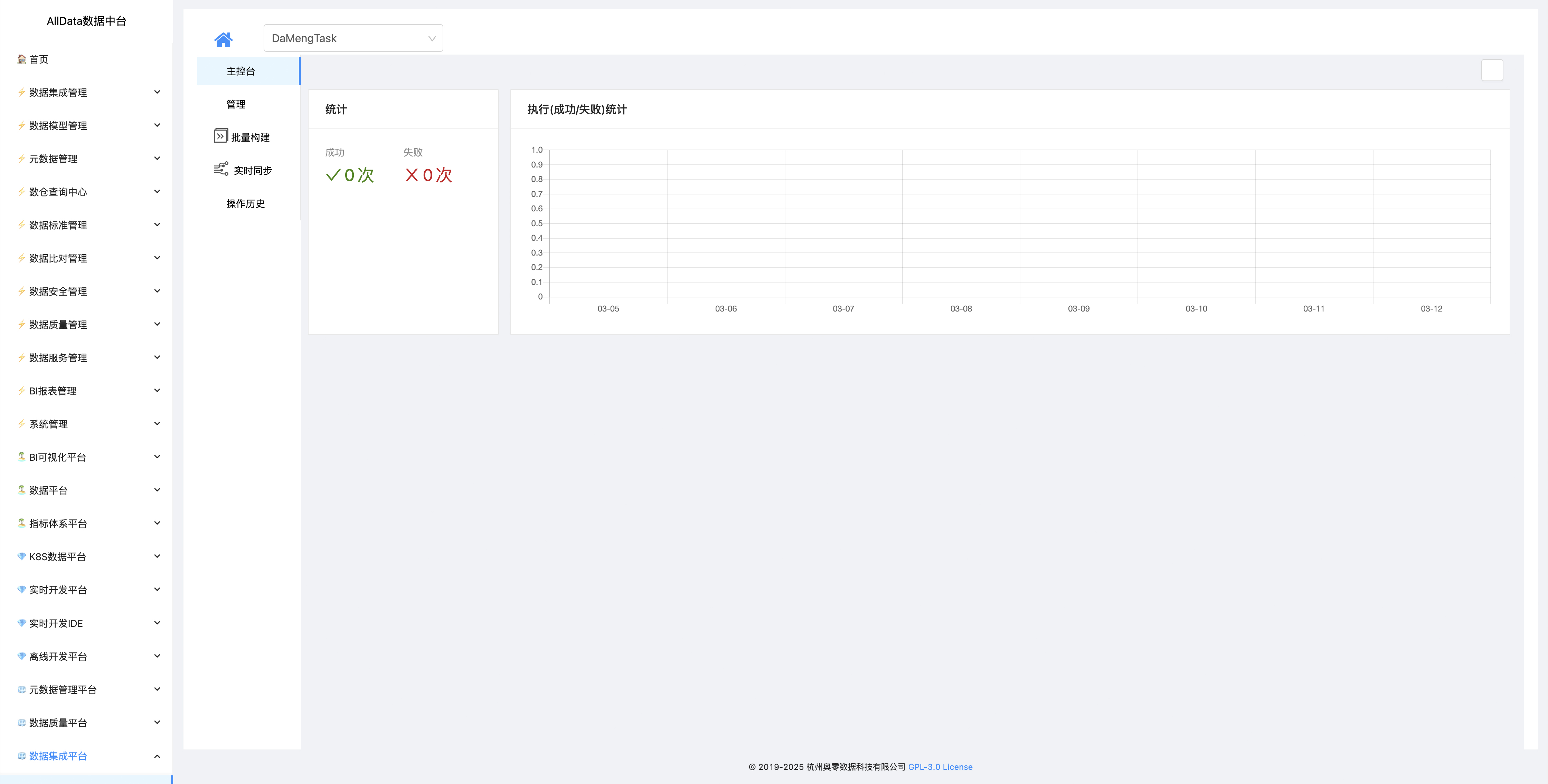Click the blank square button top-right
Image resolution: width=1548 pixels, height=784 pixels.
tap(1492, 70)
